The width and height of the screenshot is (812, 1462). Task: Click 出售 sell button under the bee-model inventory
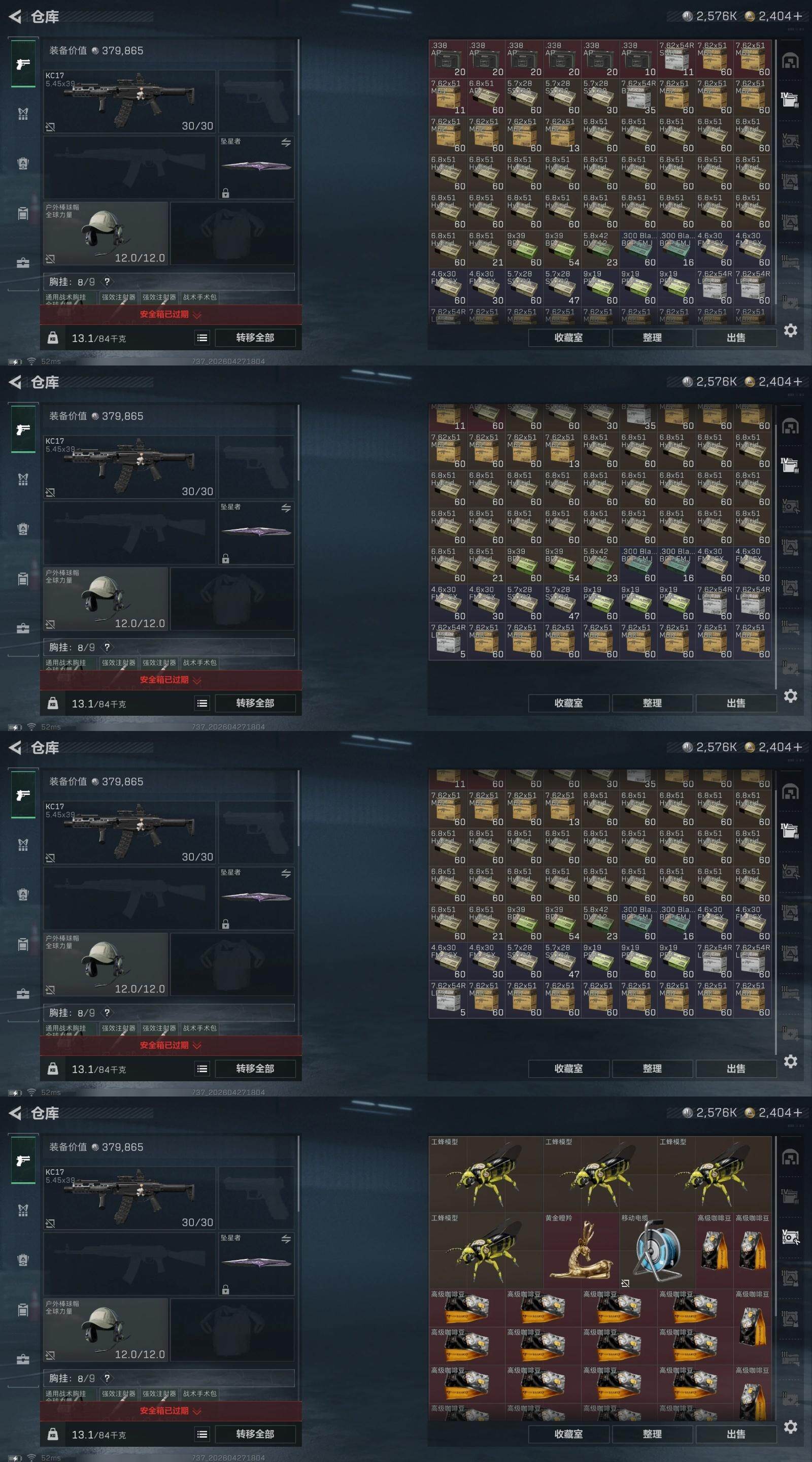coord(736,1434)
